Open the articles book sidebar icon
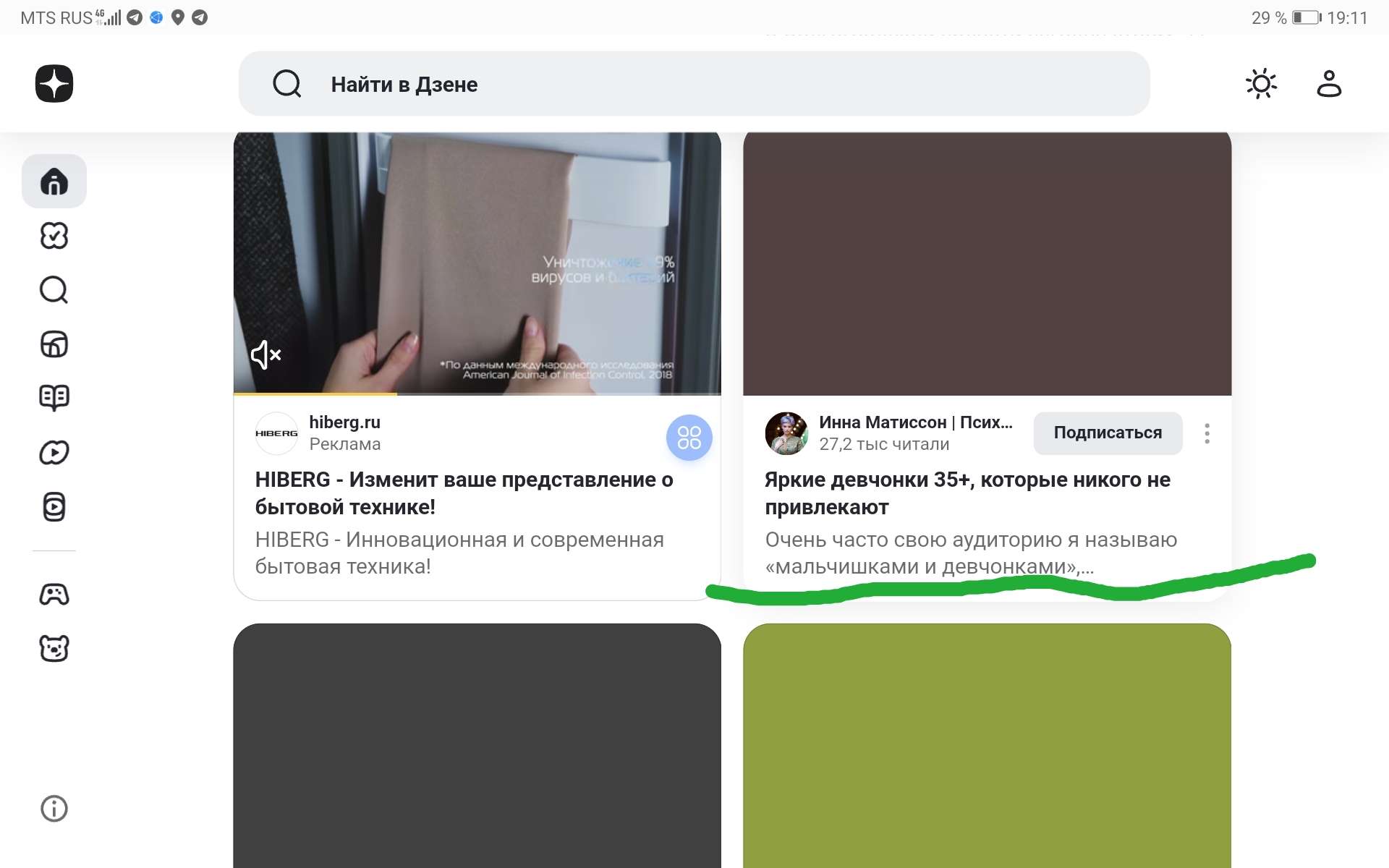Screen dimensions: 1389x868 (54, 397)
